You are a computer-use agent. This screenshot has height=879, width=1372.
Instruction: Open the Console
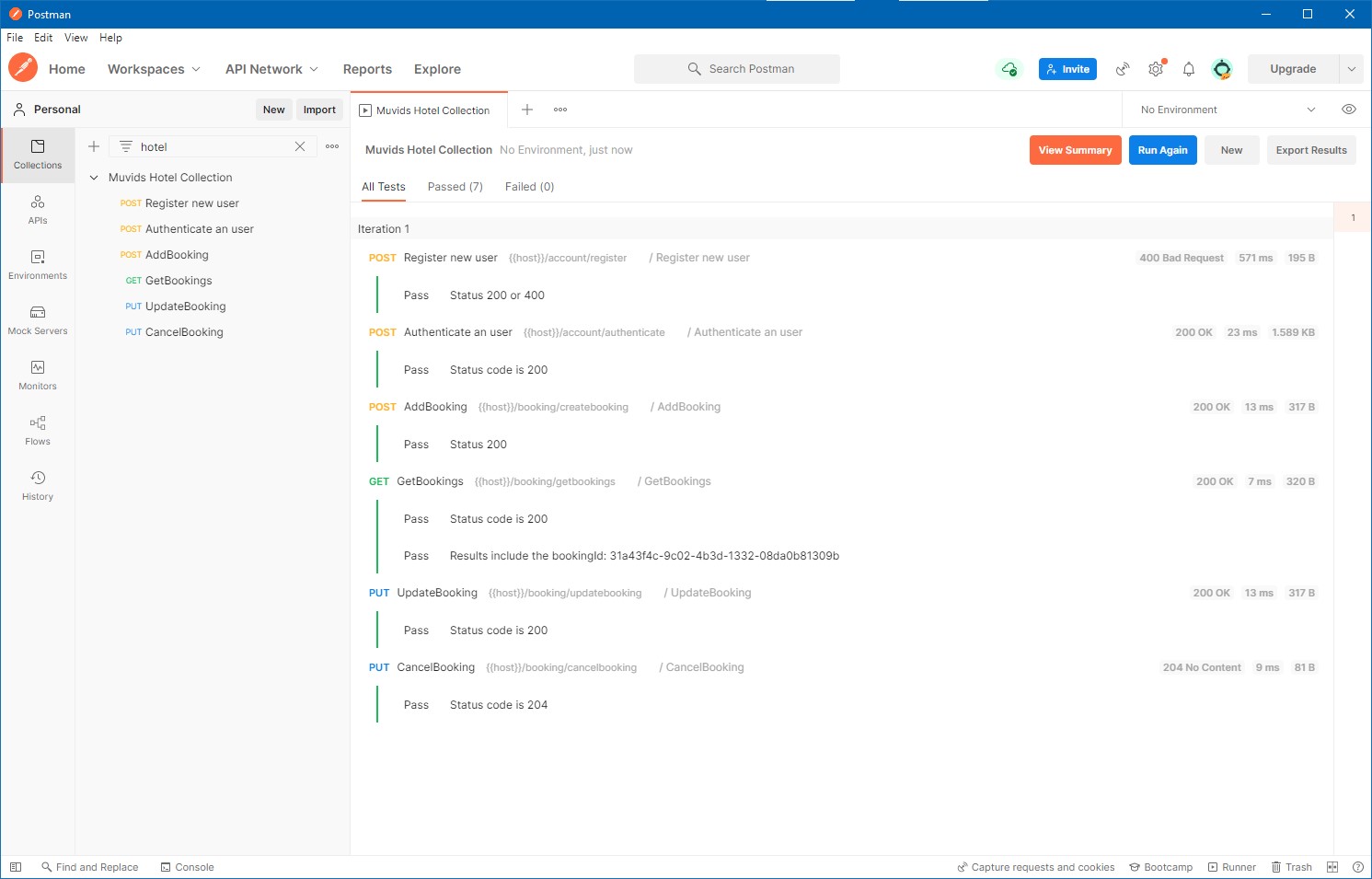(187, 867)
